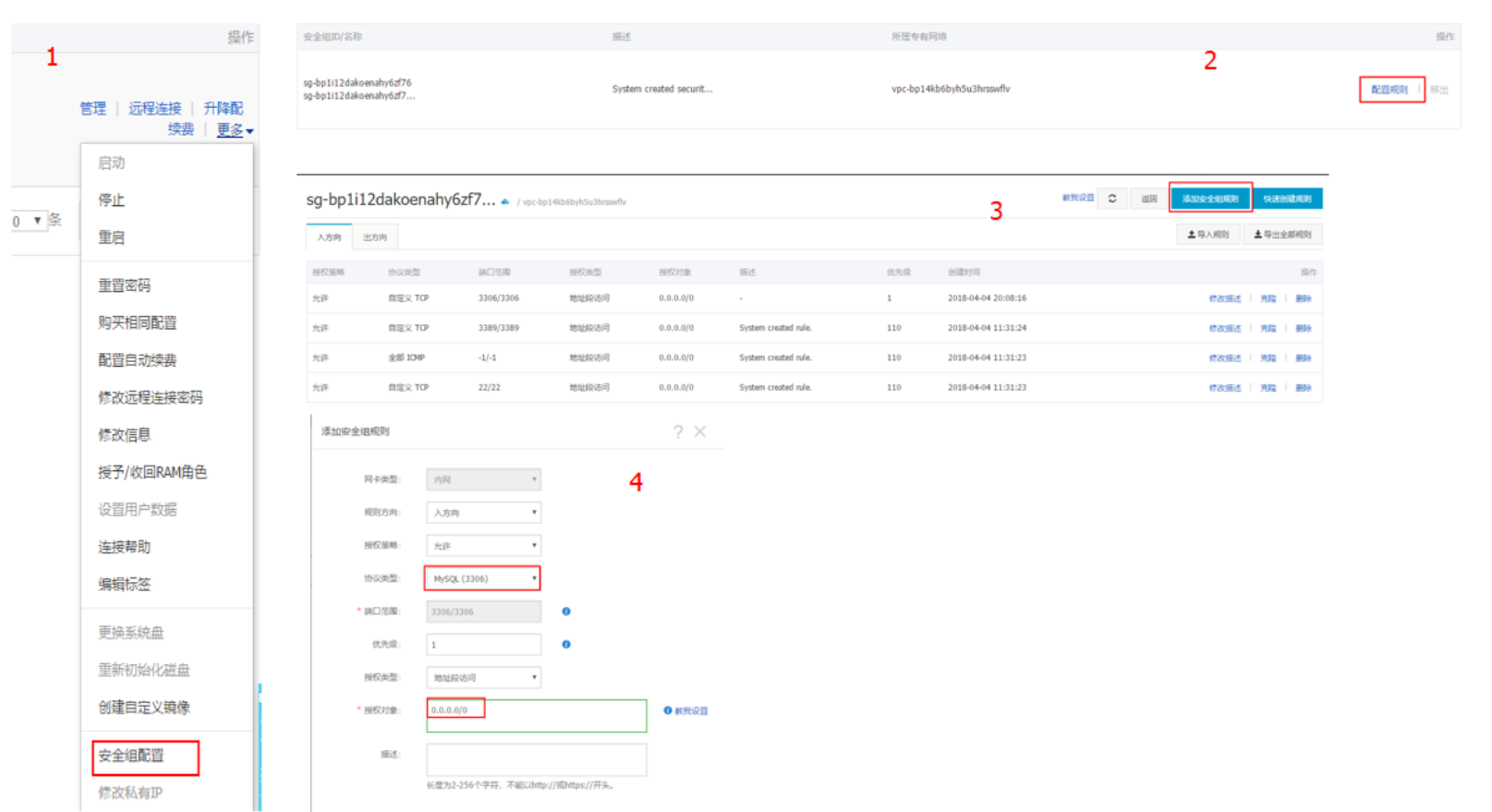Click the vpc-bp14kb6byh5u3hrsswflv network text

[x=951, y=90]
